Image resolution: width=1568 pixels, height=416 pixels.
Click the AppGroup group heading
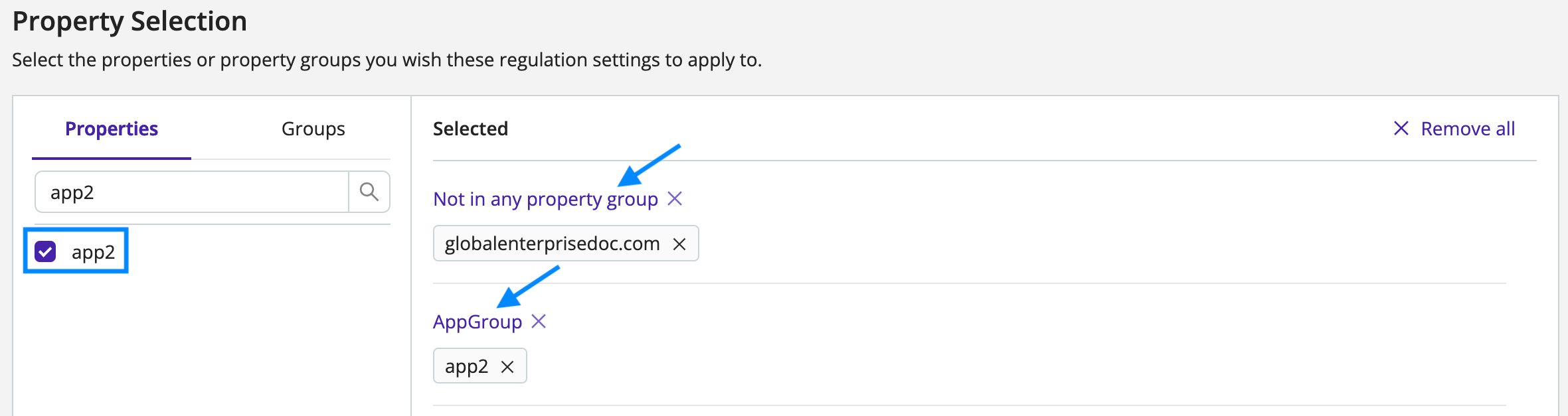(478, 322)
